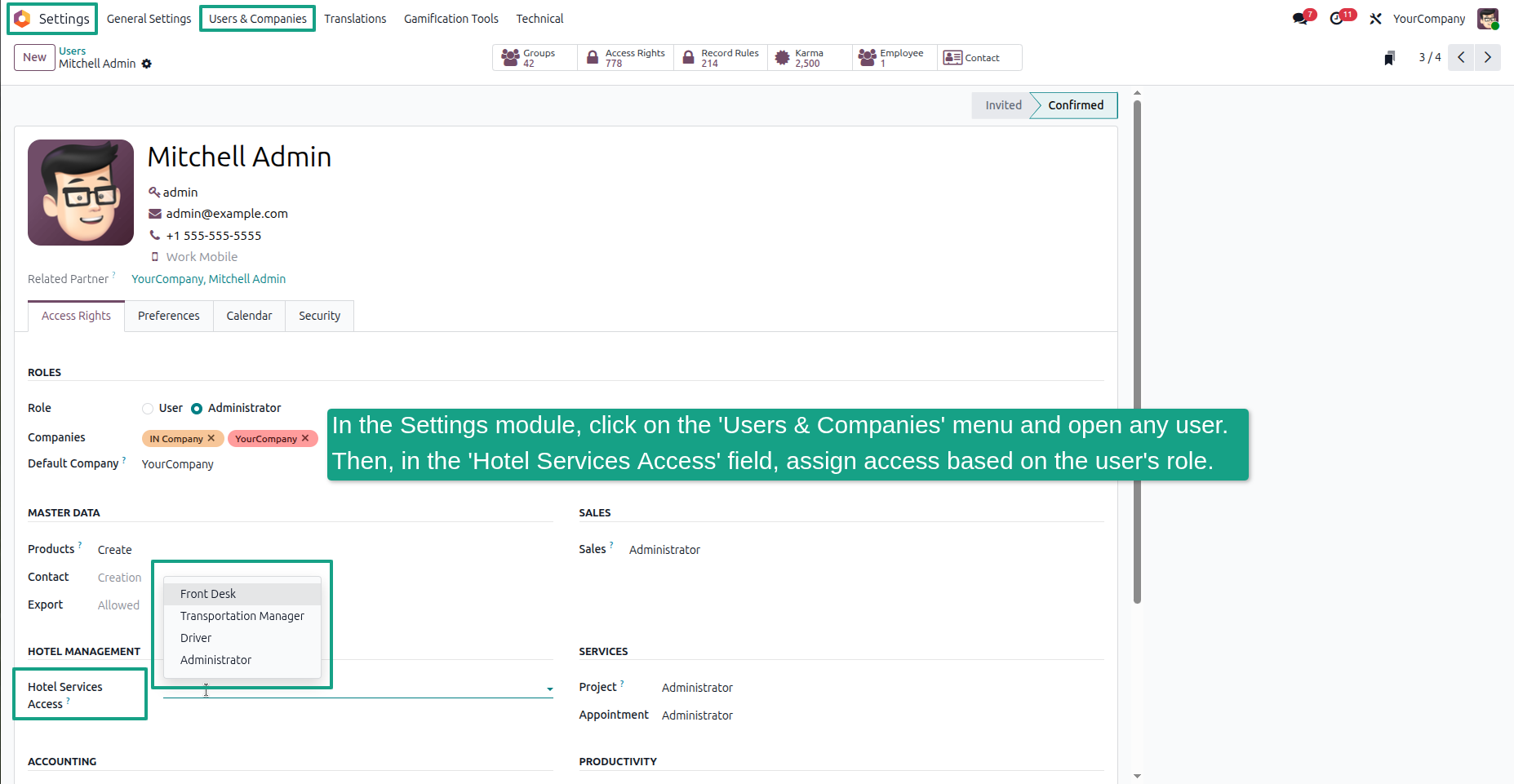Click the Users breadcrumb link

(x=72, y=51)
